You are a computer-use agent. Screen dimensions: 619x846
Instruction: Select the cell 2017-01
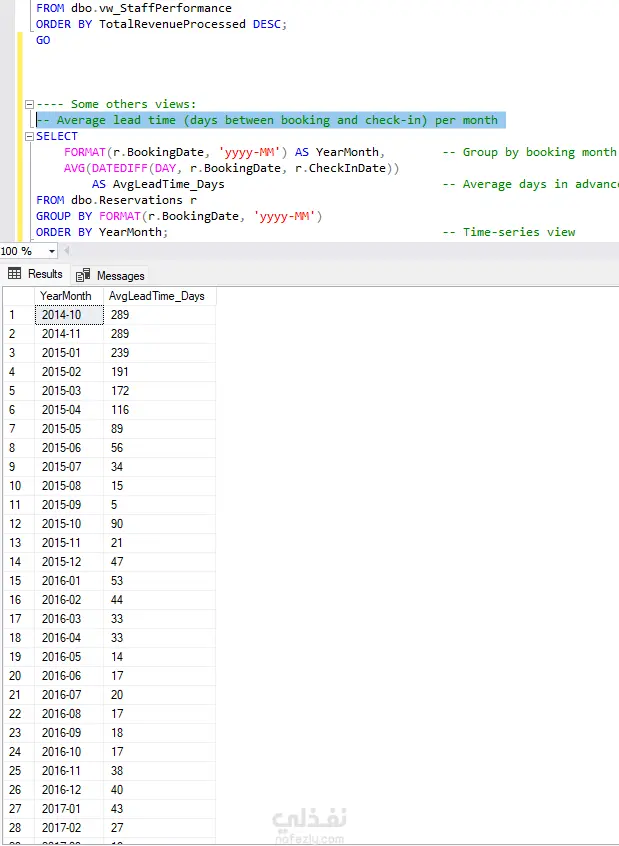tap(69, 809)
